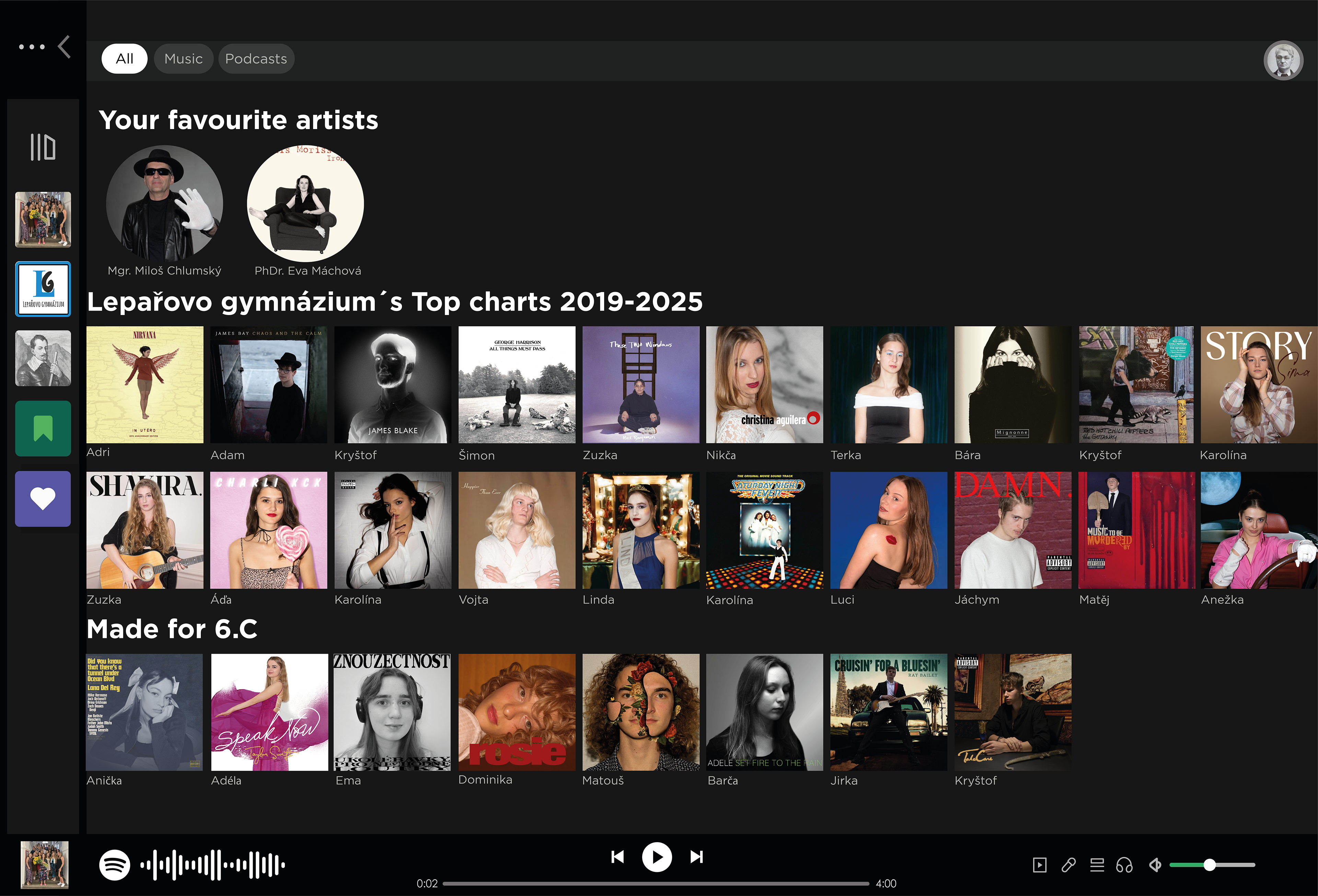Mute audio with the speaker icon
This screenshot has width=1318, height=896.
click(1155, 865)
